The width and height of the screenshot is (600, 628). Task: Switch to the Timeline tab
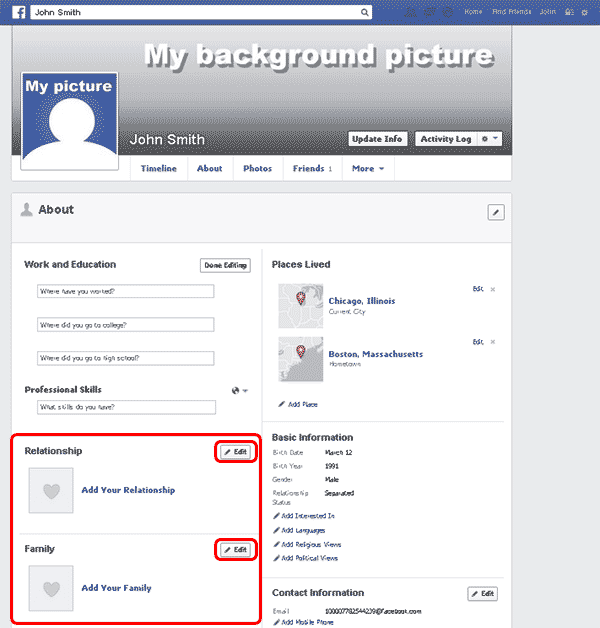[159, 169]
